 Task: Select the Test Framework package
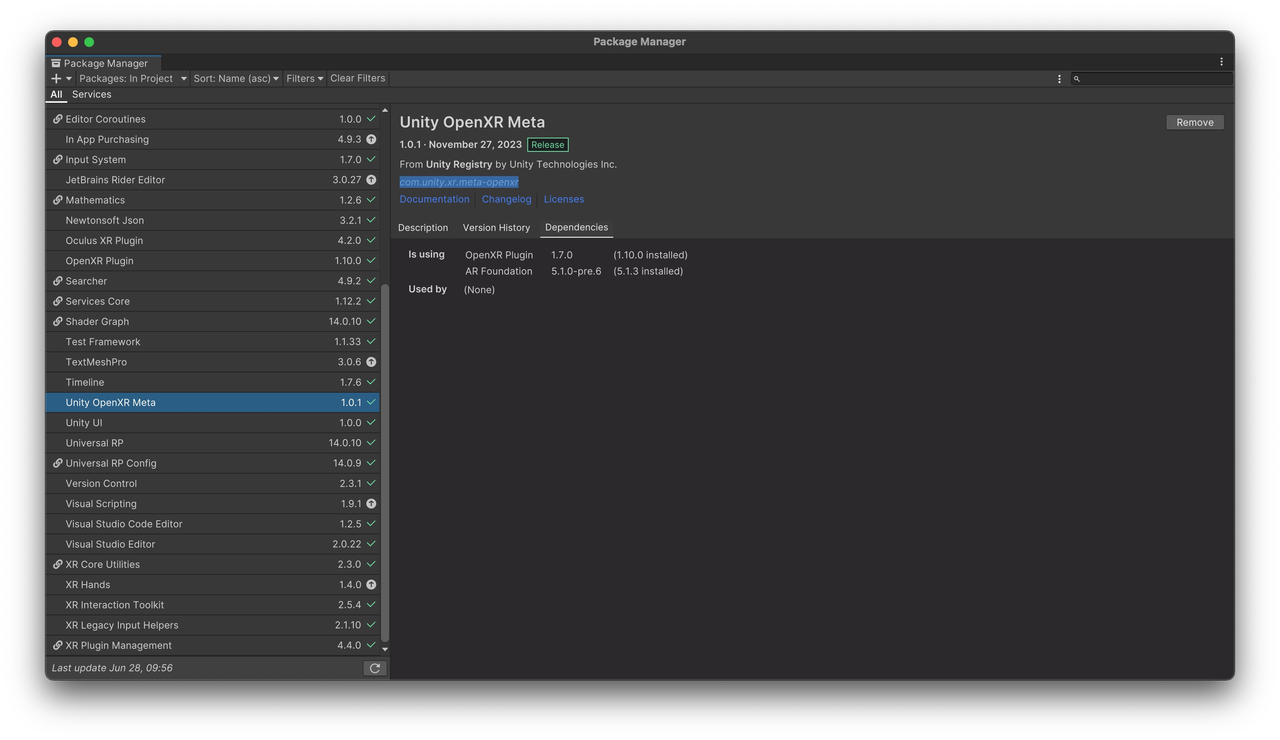(x=213, y=342)
